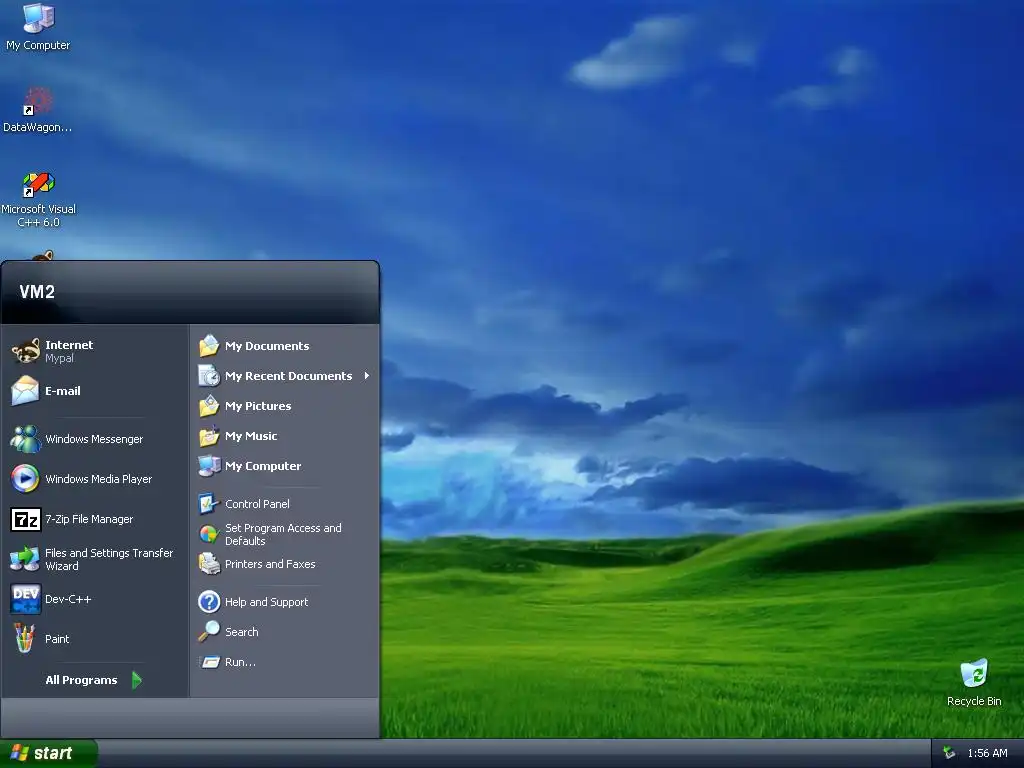Open Files and Settings Transfer Wizard icon
This screenshot has width=1024, height=768.
pyautogui.click(x=25, y=559)
